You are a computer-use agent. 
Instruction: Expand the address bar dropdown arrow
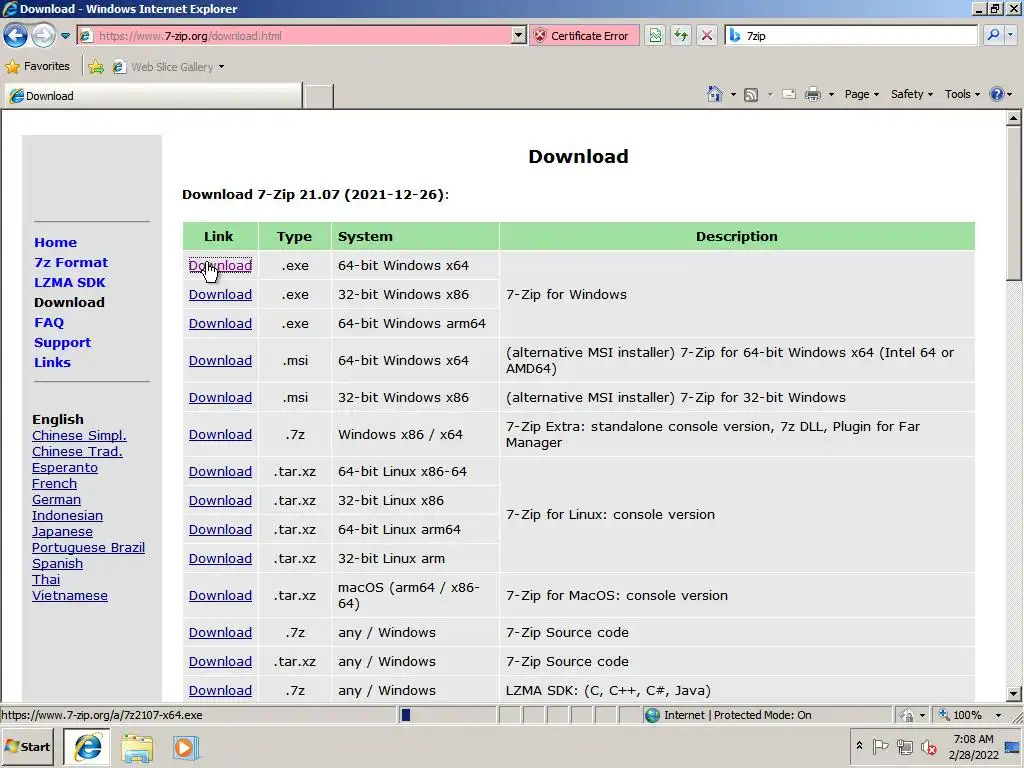click(x=519, y=36)
